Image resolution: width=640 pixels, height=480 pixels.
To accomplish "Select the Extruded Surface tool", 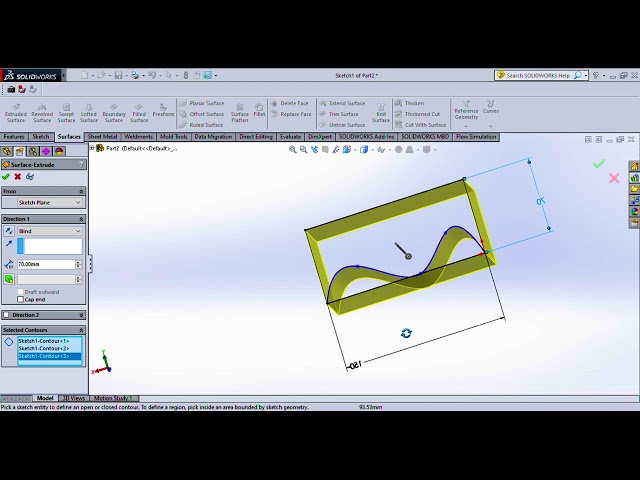I will coord(16,113).
